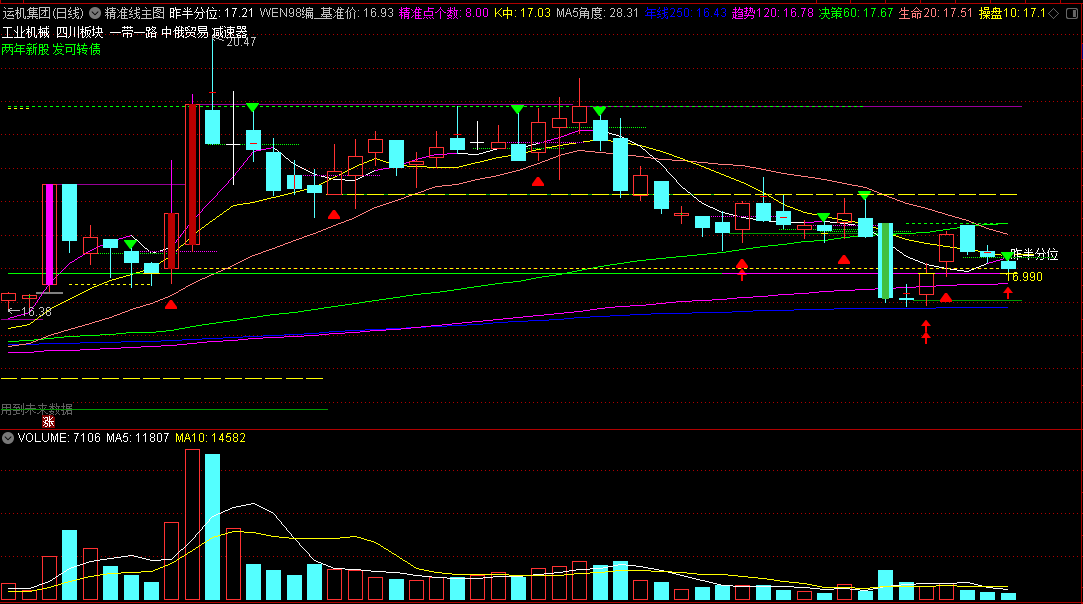Open the 工业机械 sector tag

point(26,32)
